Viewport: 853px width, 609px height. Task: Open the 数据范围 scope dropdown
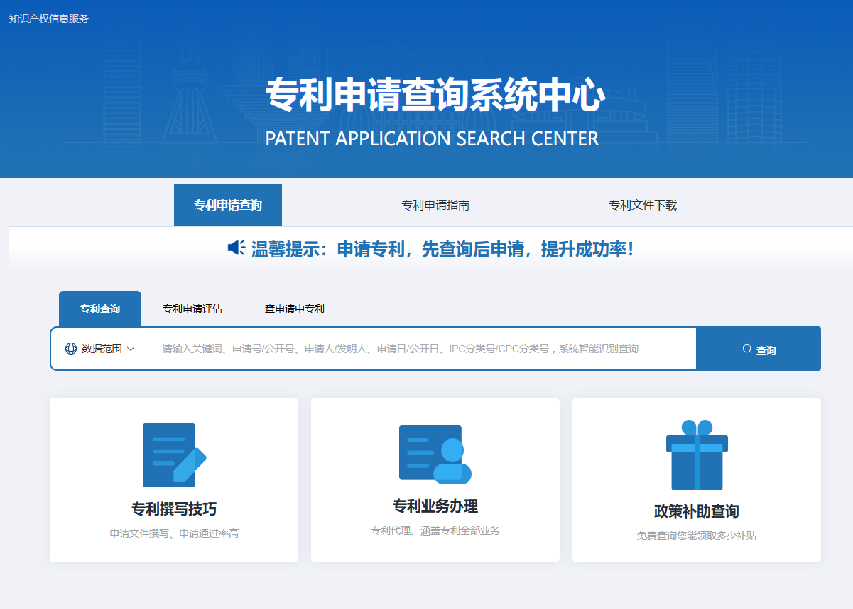coord(100,348)
